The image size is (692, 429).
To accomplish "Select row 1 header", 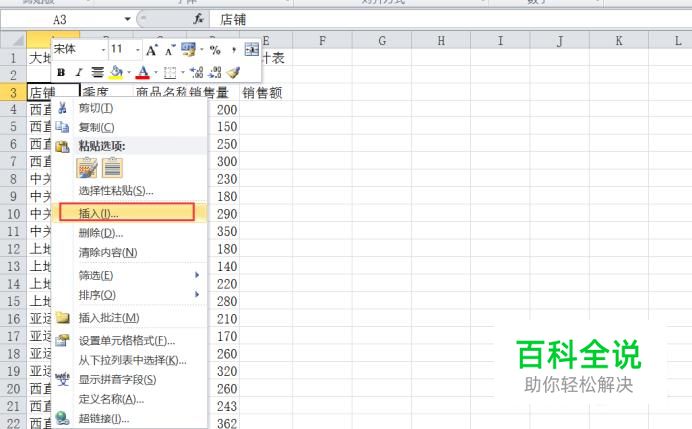I will (x=13, y=58).
